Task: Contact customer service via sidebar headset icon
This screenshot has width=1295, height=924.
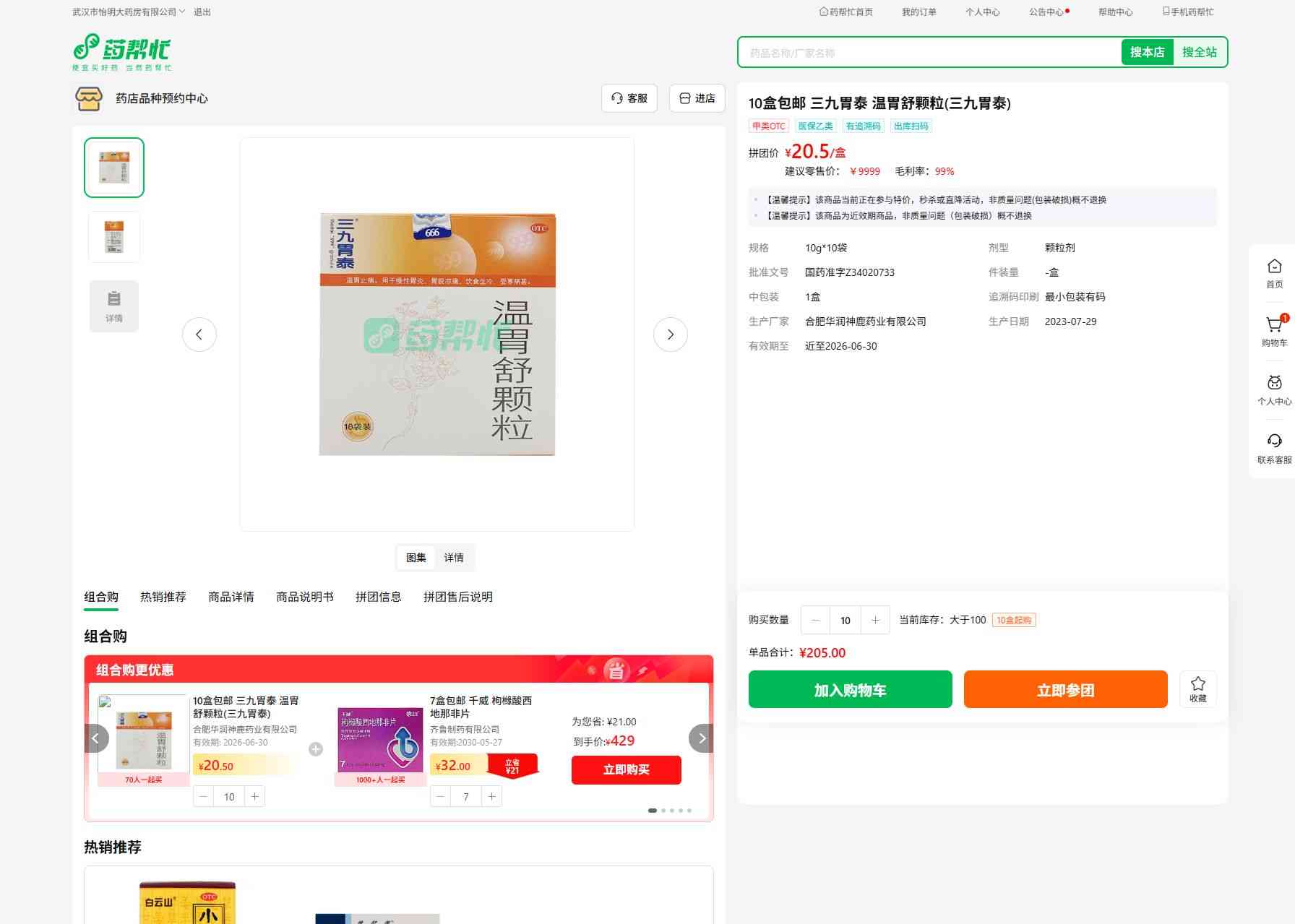Action: [1274, 448]
